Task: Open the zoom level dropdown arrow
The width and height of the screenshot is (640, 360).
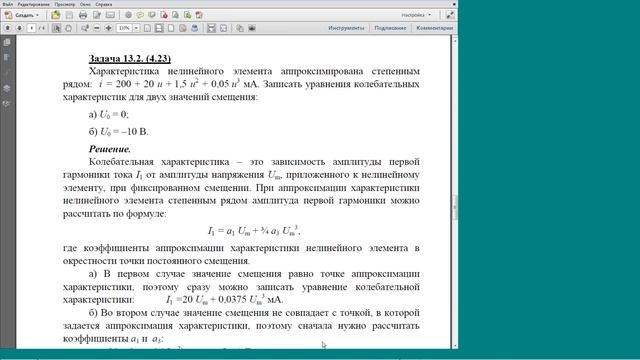Action: pos(136,28)
